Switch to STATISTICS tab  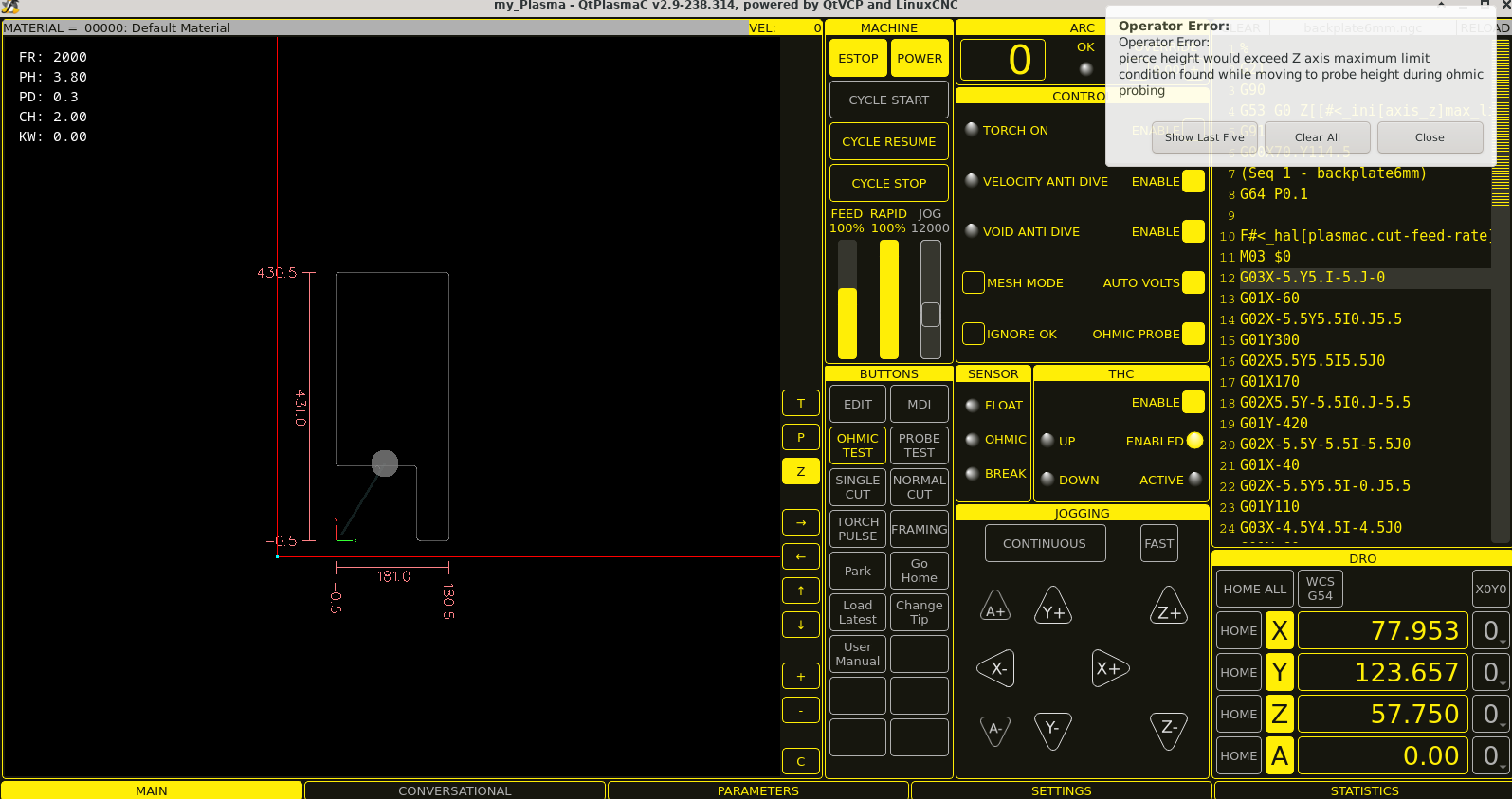(x=1364, y=790)
